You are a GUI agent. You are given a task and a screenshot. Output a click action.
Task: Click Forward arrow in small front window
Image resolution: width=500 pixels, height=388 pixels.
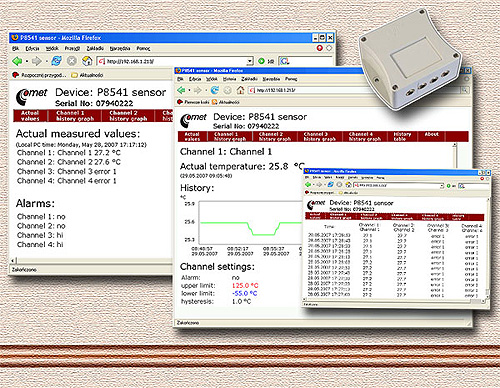point(319,185)
